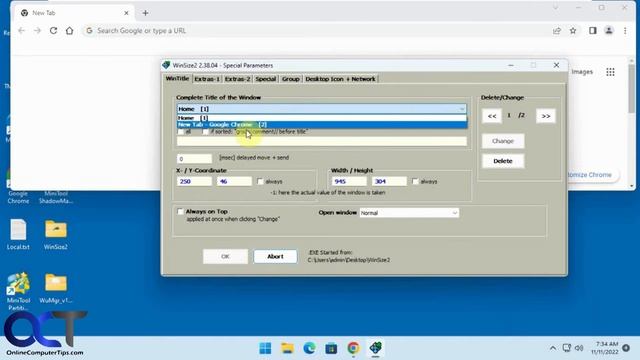This screenshot has height=360, width=640.
Task: Launch Microsoft Edge from taskbar
Action: pos(309,348)
